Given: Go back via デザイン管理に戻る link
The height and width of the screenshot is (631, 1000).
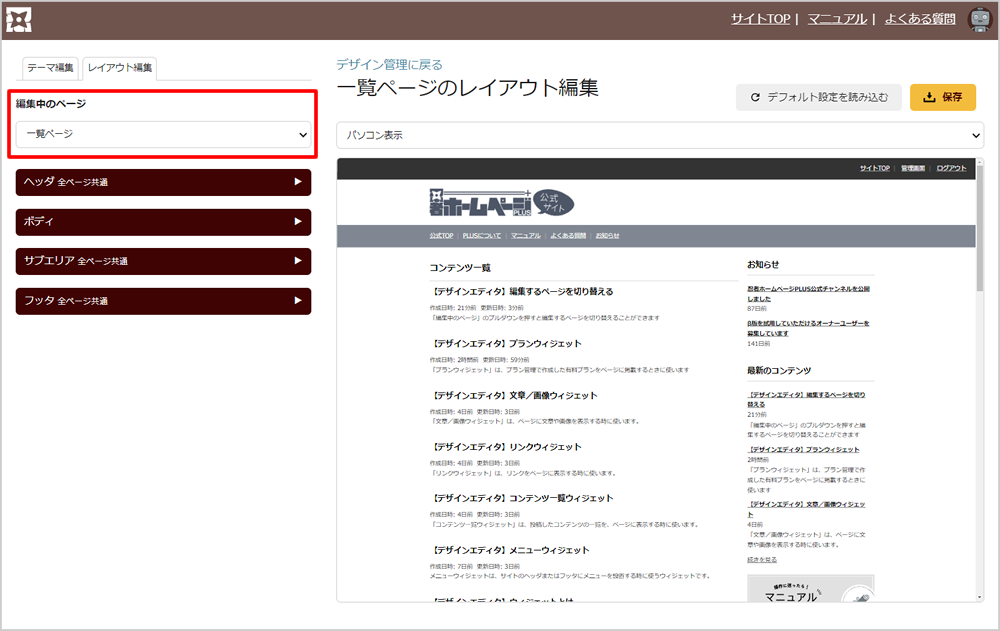Looking at the screenshot, I should (389, 64).
